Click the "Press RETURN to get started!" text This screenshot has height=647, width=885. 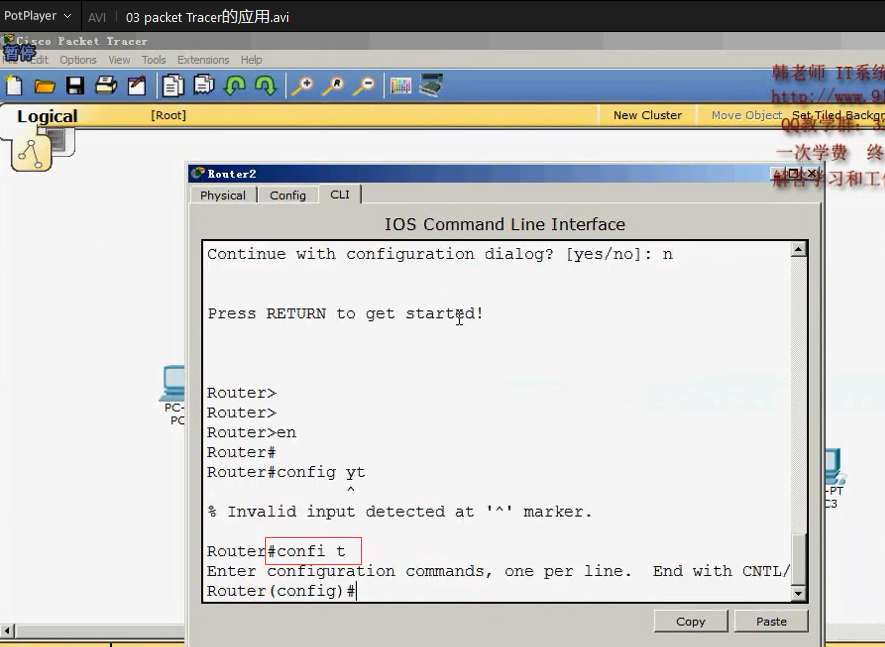coord(345,313)
